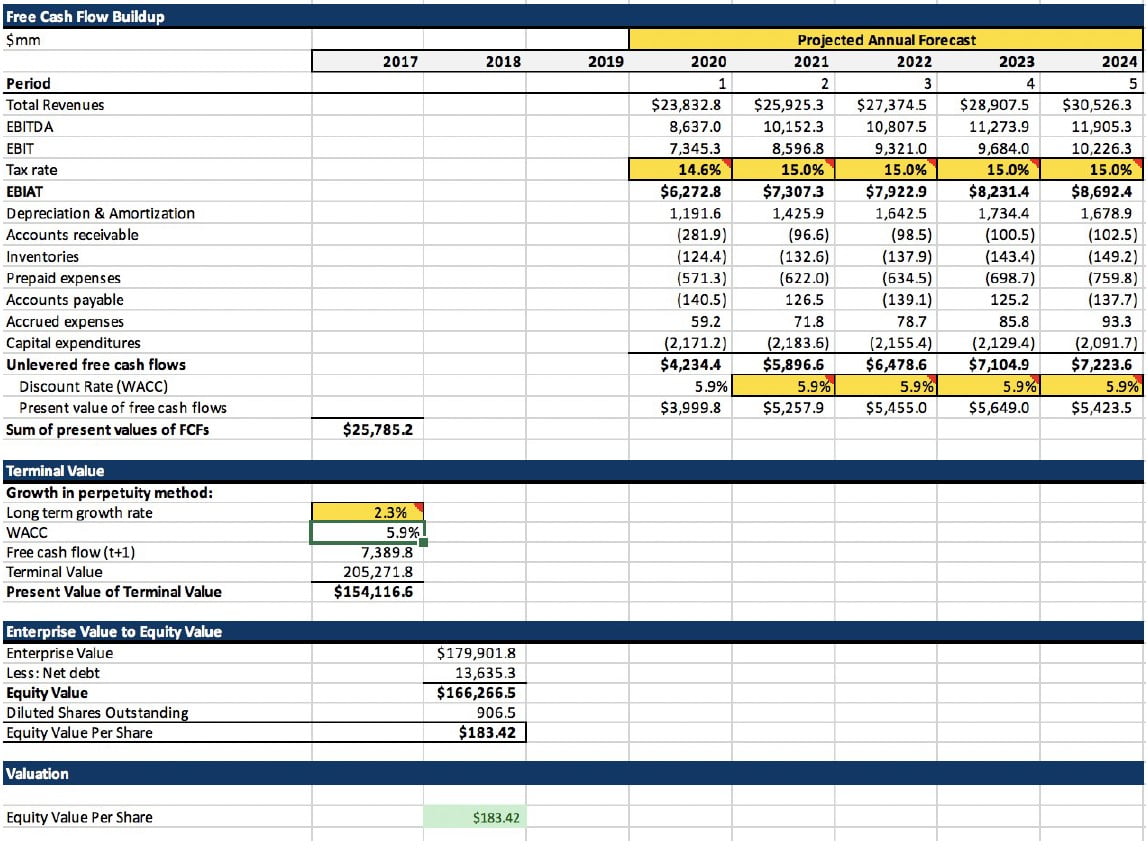Click the red comment indicator on 2020 tax rate

pyautogui.click(x=730, y=163)
